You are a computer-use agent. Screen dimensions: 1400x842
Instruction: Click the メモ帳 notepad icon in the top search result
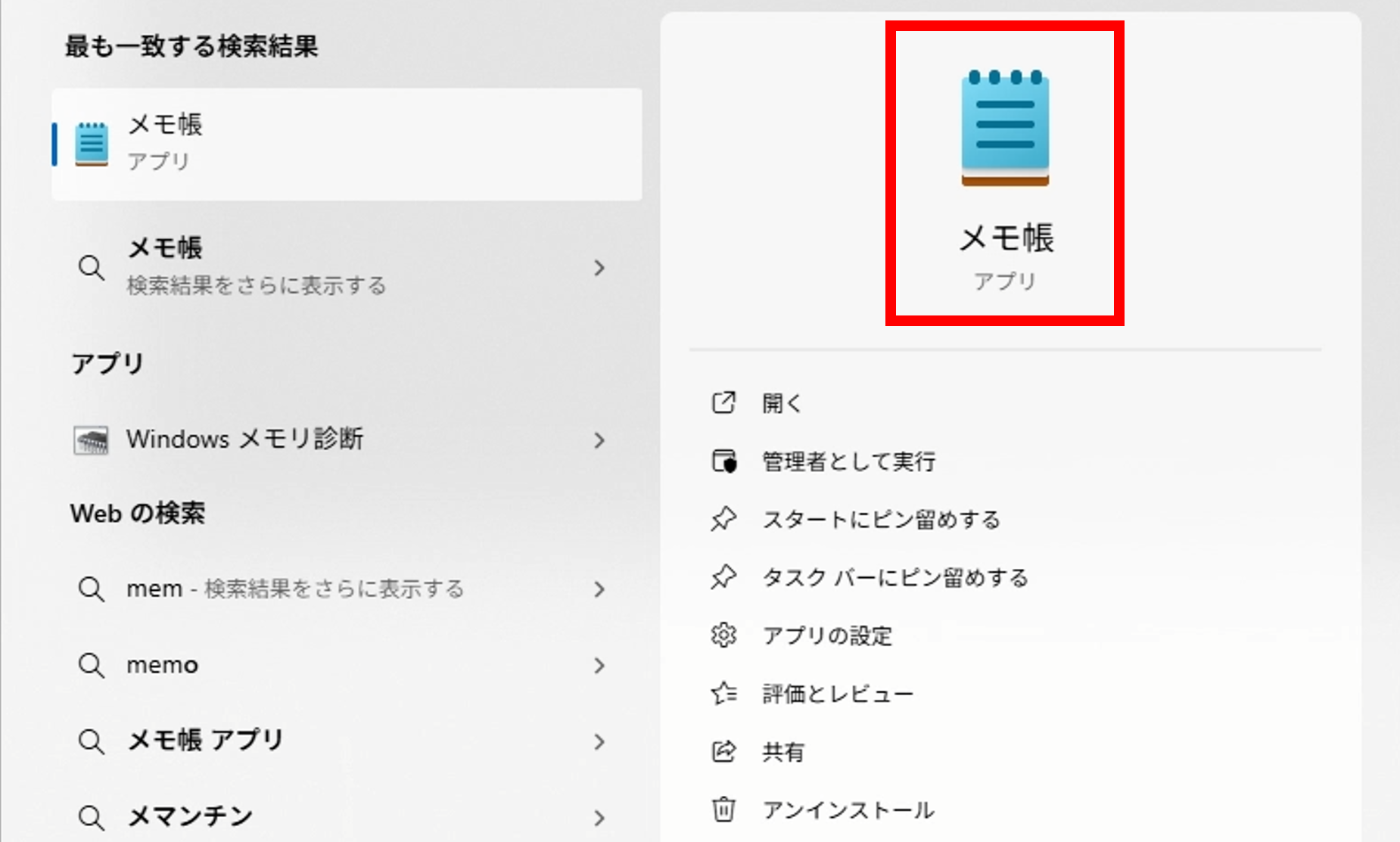pos(91,141)
